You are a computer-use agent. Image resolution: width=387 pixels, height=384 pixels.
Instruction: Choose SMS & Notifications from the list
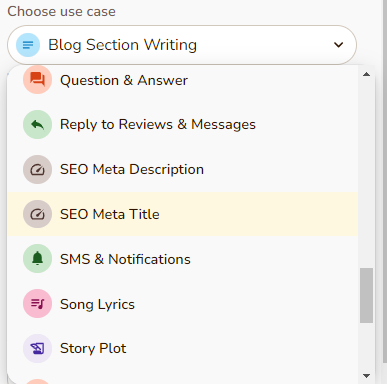click(183, 259)
